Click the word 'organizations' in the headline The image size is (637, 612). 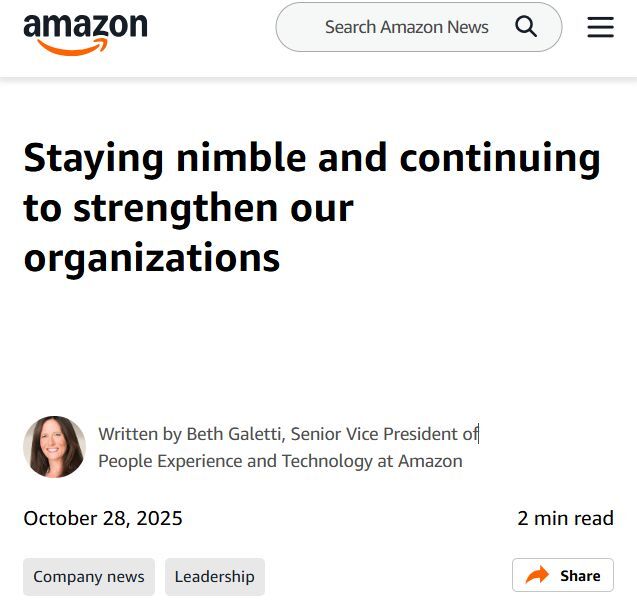pyautogui.click(x=151, y=258)
